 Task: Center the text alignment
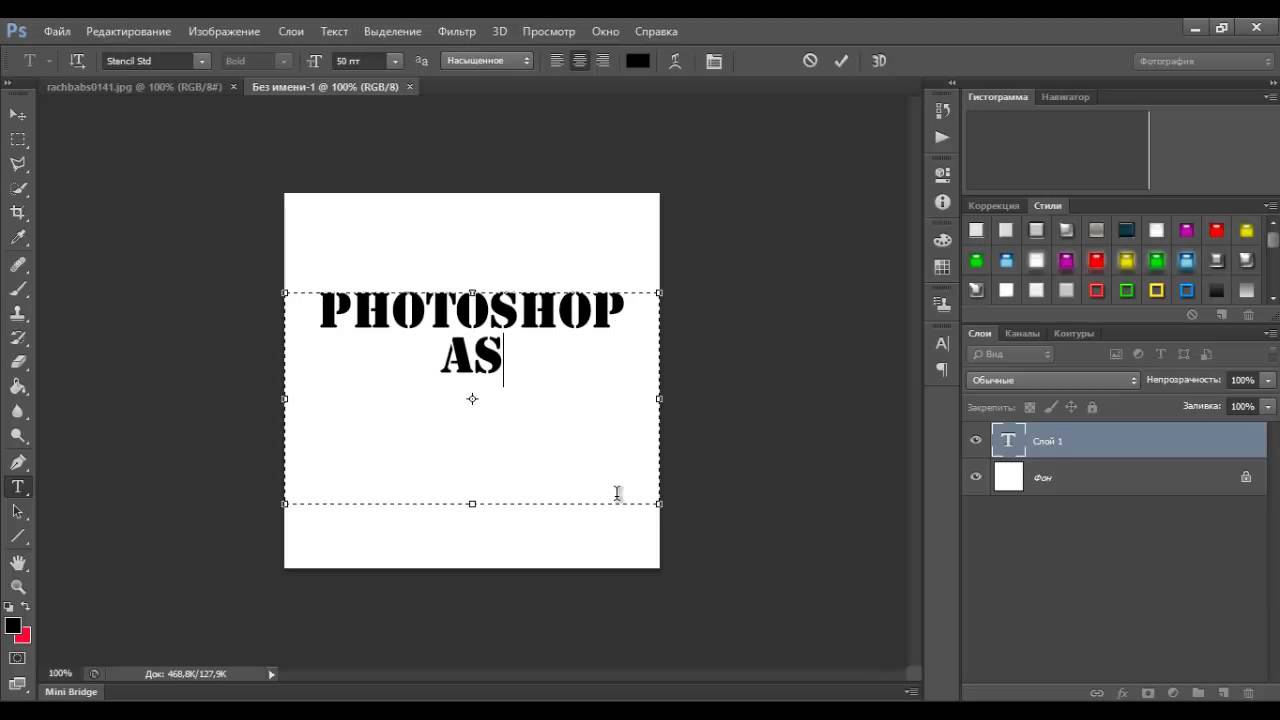(x=580, y=61)
